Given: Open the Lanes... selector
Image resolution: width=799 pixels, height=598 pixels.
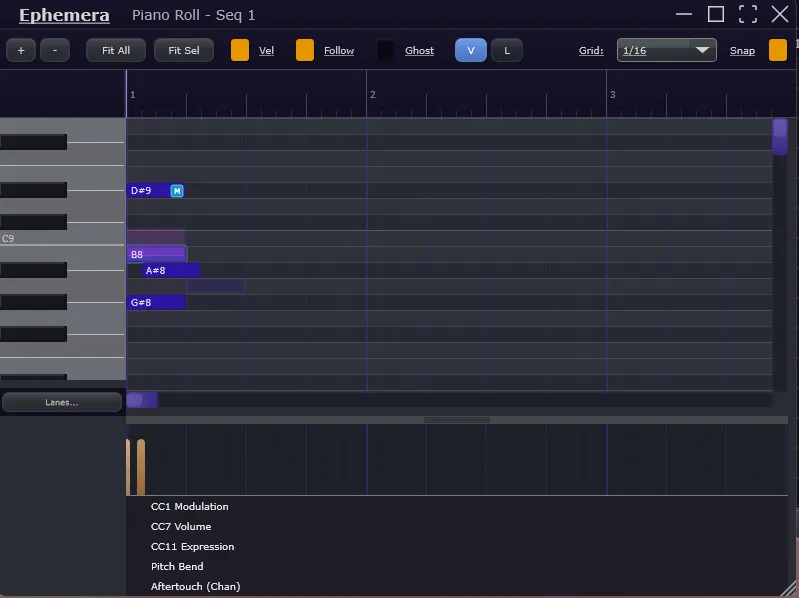Looking at the screenshot, I should [x=62, y=402].
